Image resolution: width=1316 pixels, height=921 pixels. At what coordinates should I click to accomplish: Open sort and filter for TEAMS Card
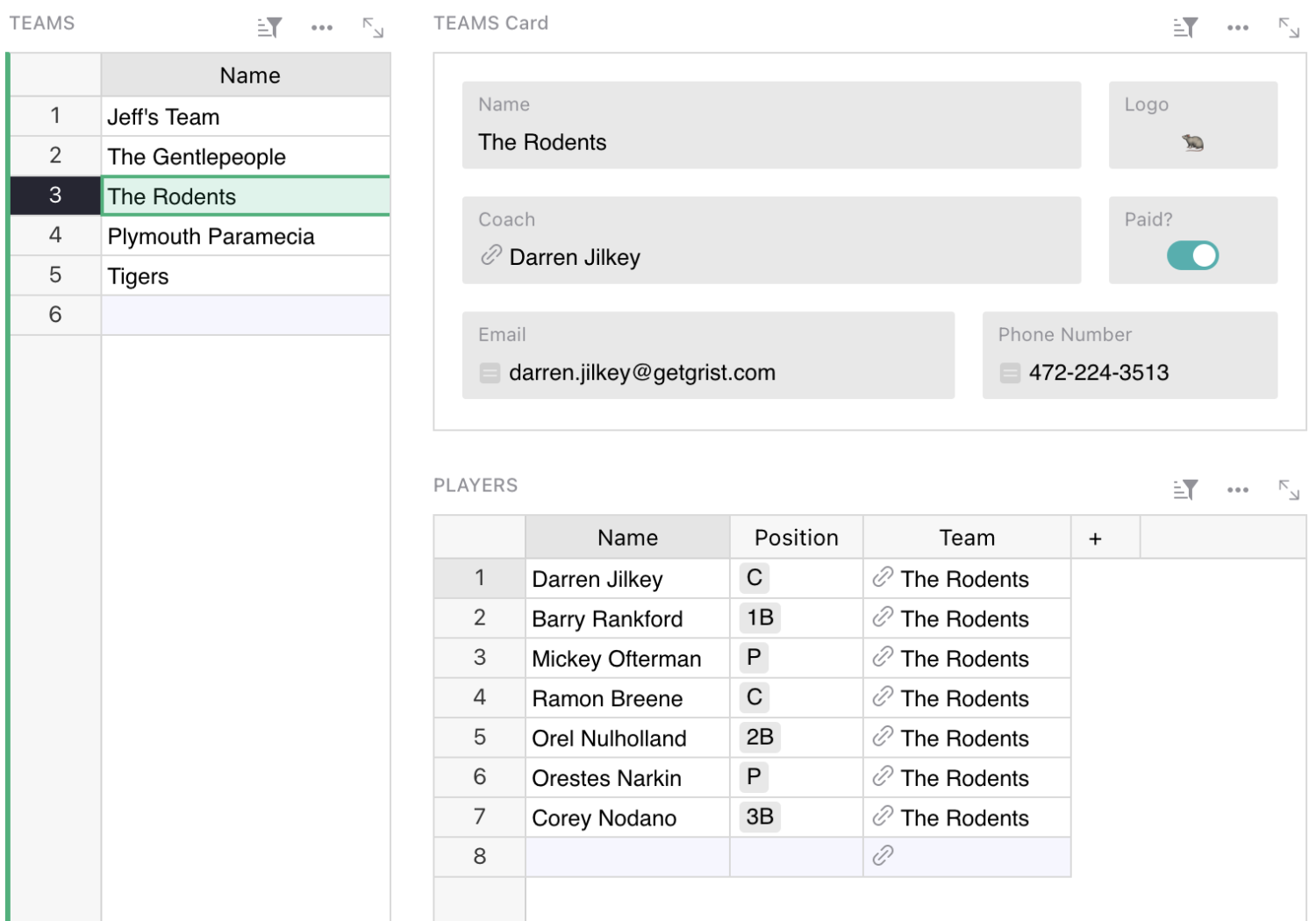pos(1186,28)
